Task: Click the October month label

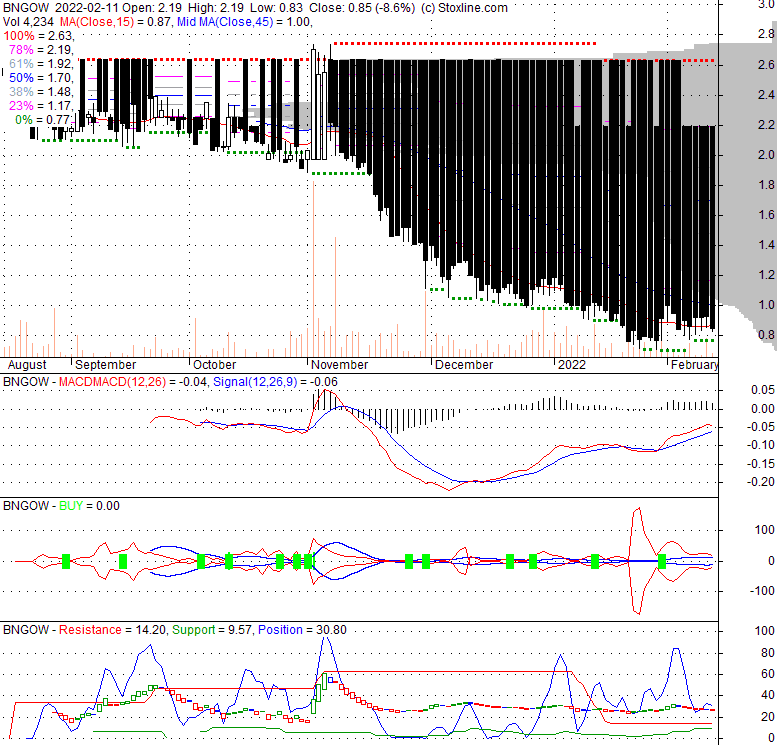Action: (214, 365)
